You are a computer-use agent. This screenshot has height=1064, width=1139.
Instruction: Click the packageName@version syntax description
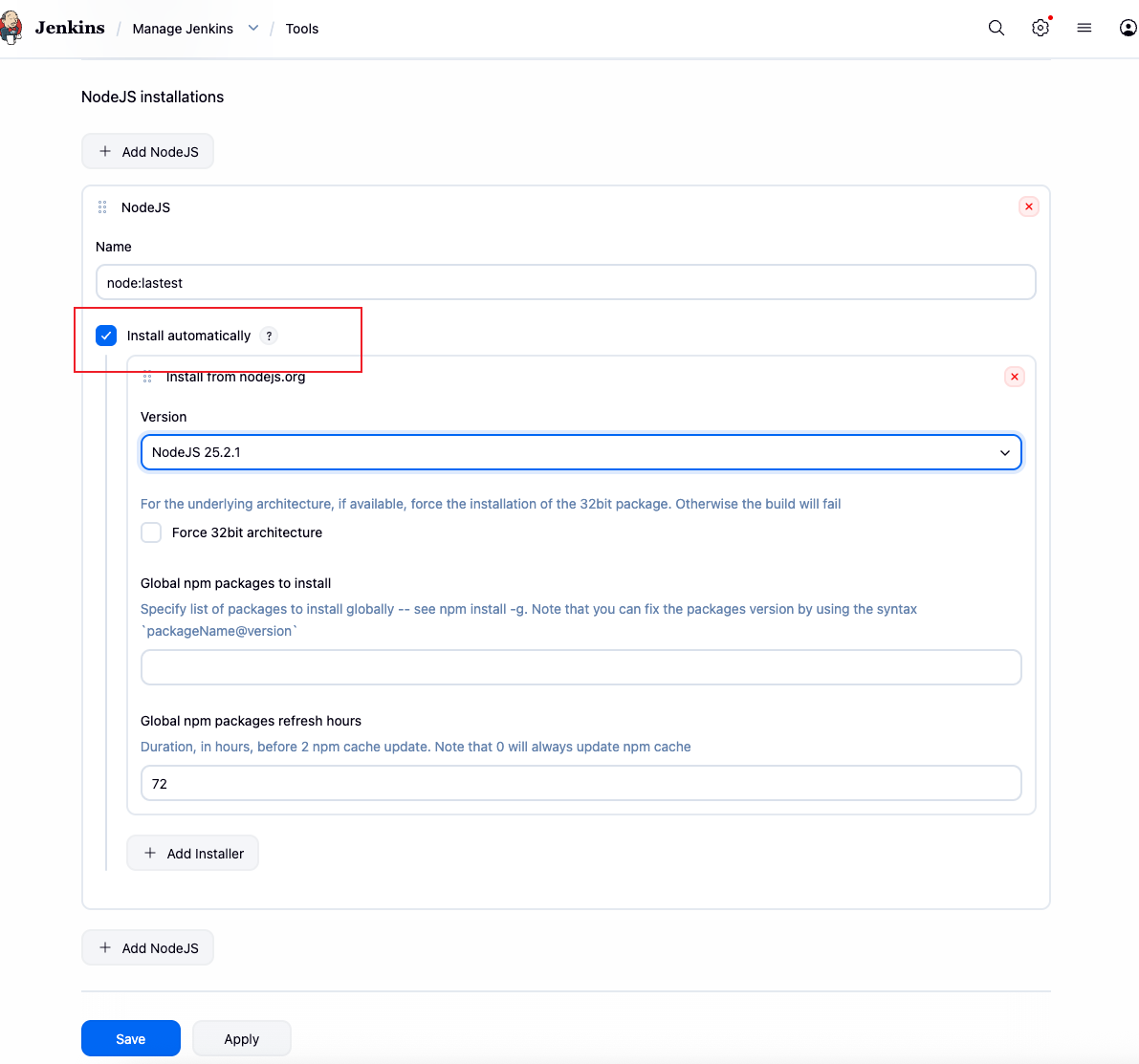529,619
